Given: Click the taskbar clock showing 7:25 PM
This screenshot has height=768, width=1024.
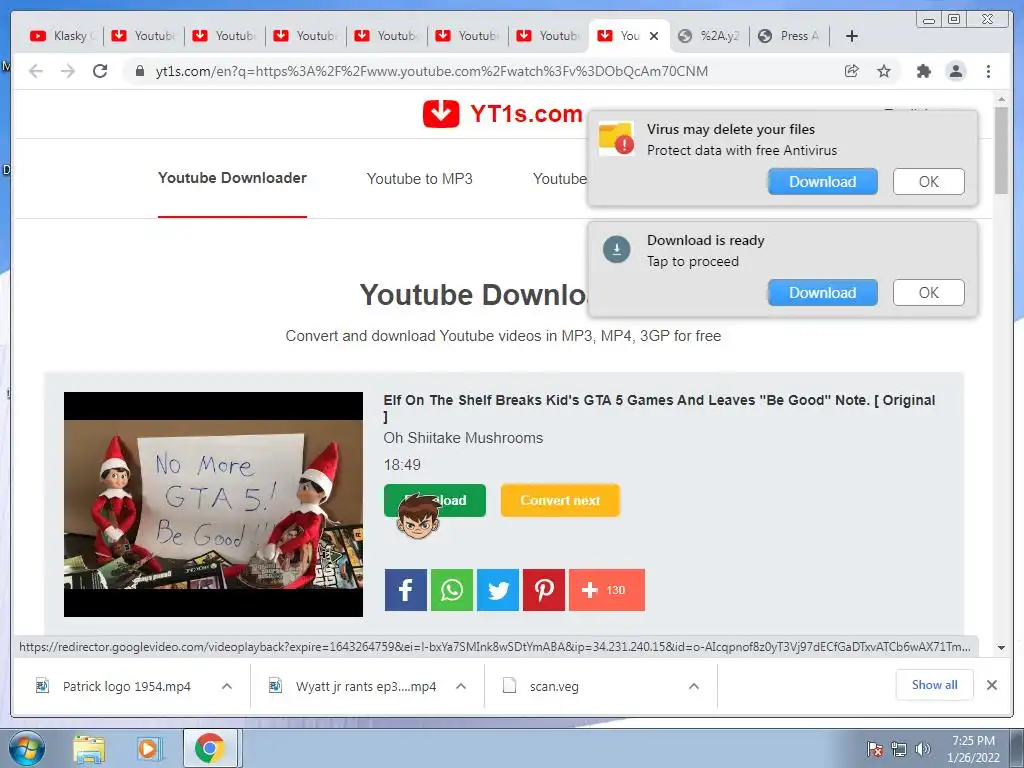Looking at the screenshot, I should pyautogui.click(x=973, y=748).
